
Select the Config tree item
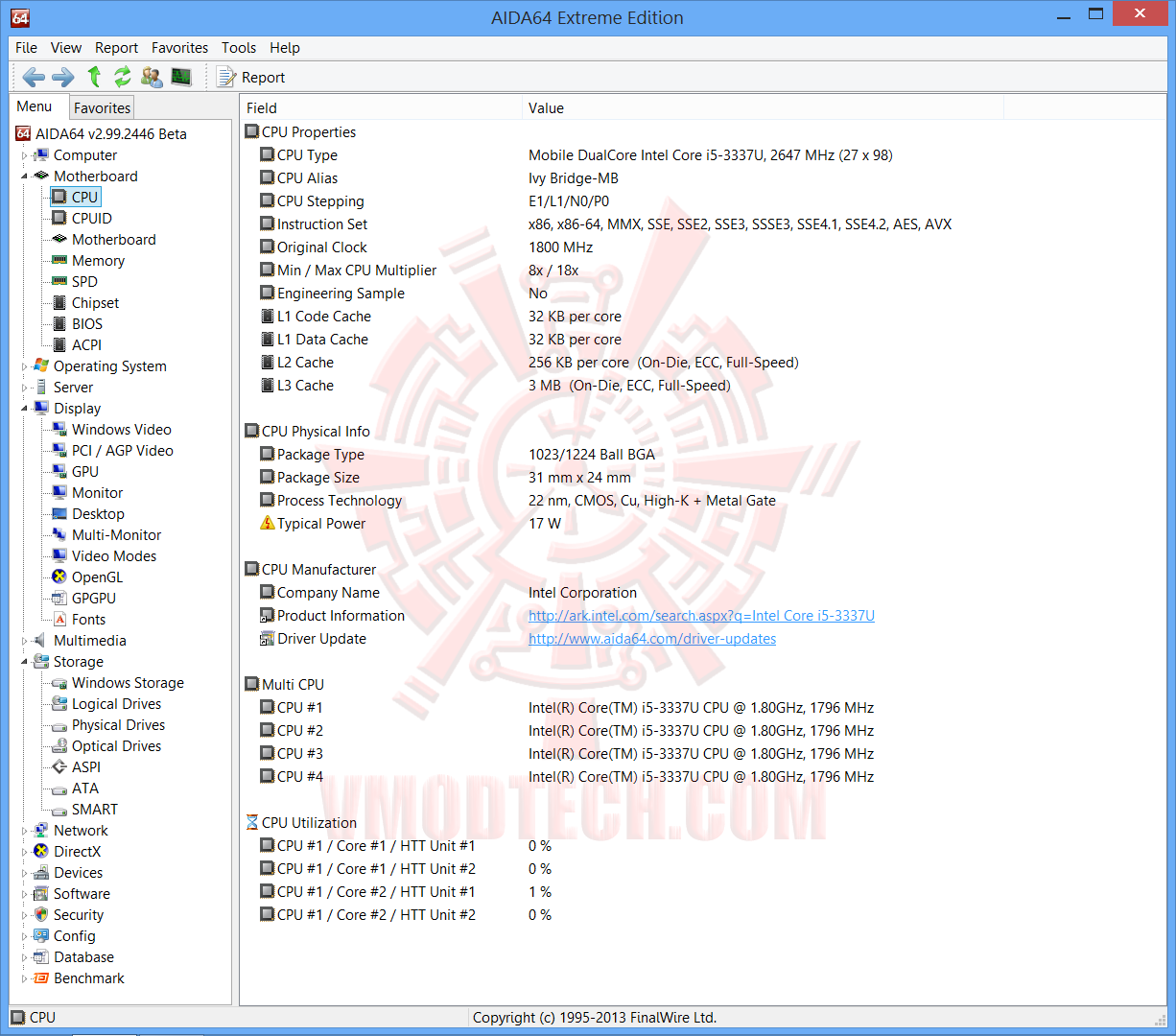75,936
